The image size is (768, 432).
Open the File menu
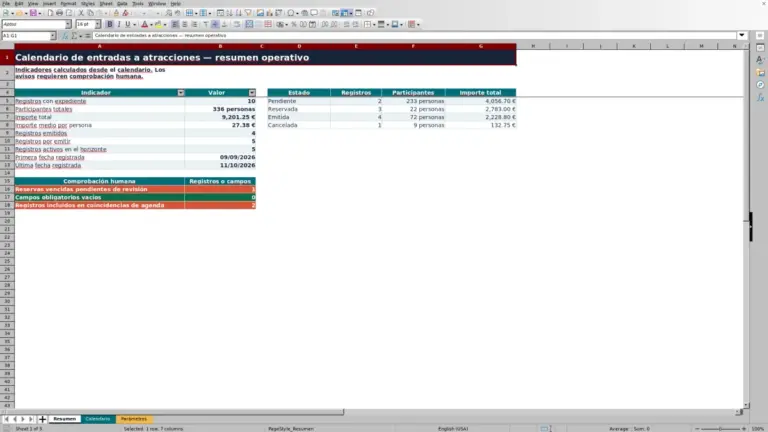(x=6, y=3)
